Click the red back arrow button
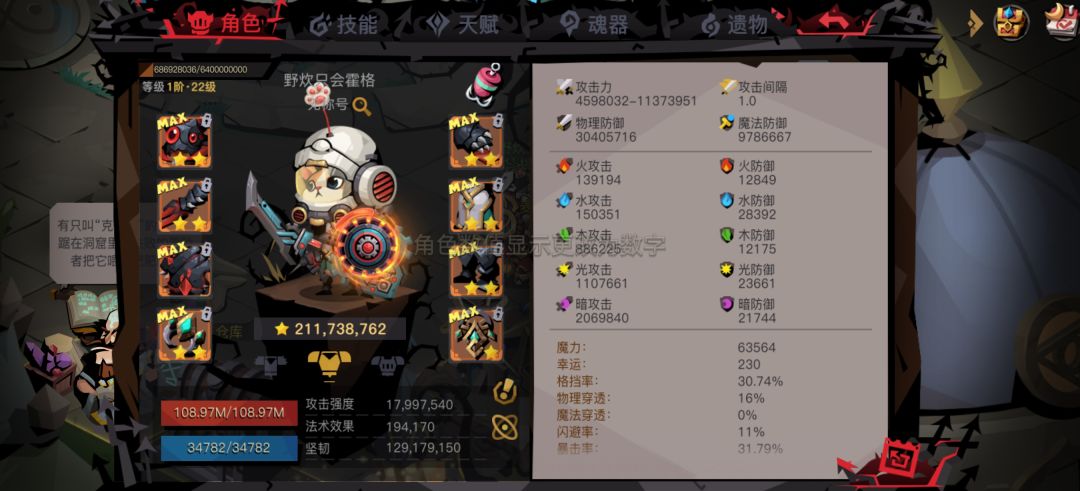 point(833,20)
